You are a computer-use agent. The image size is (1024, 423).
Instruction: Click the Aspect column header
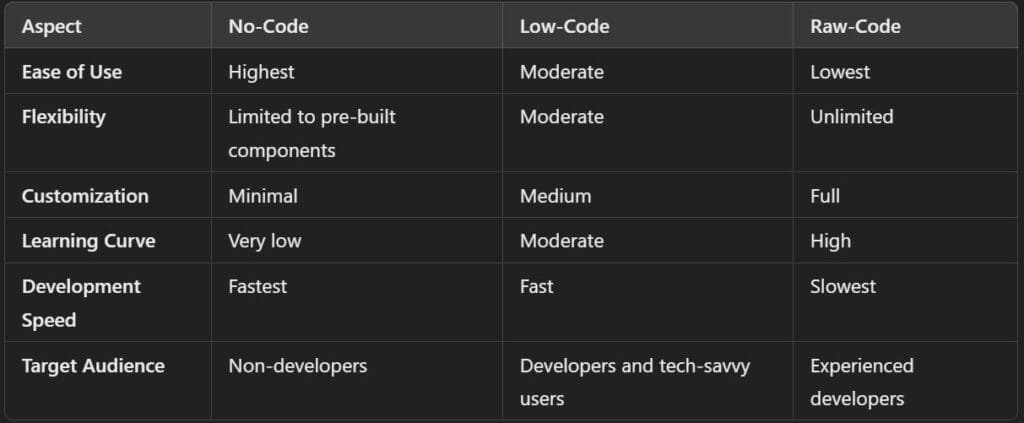[x=54, y=27]
